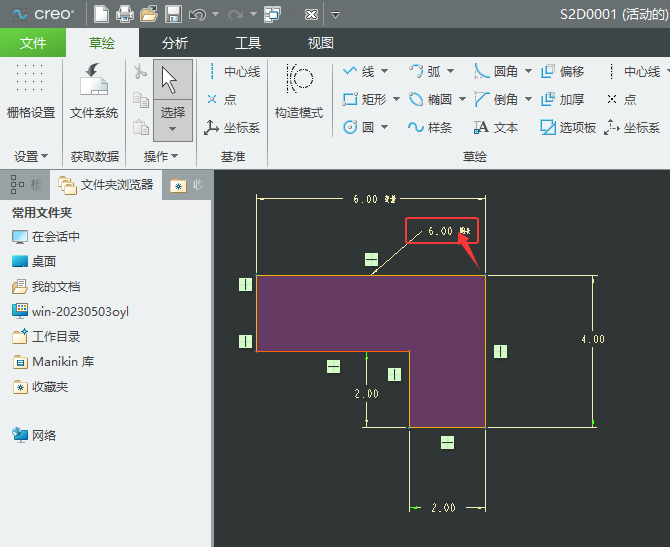670x547 pixels.
Task: Switch to the model tree tab
Action: pos(25,185)
